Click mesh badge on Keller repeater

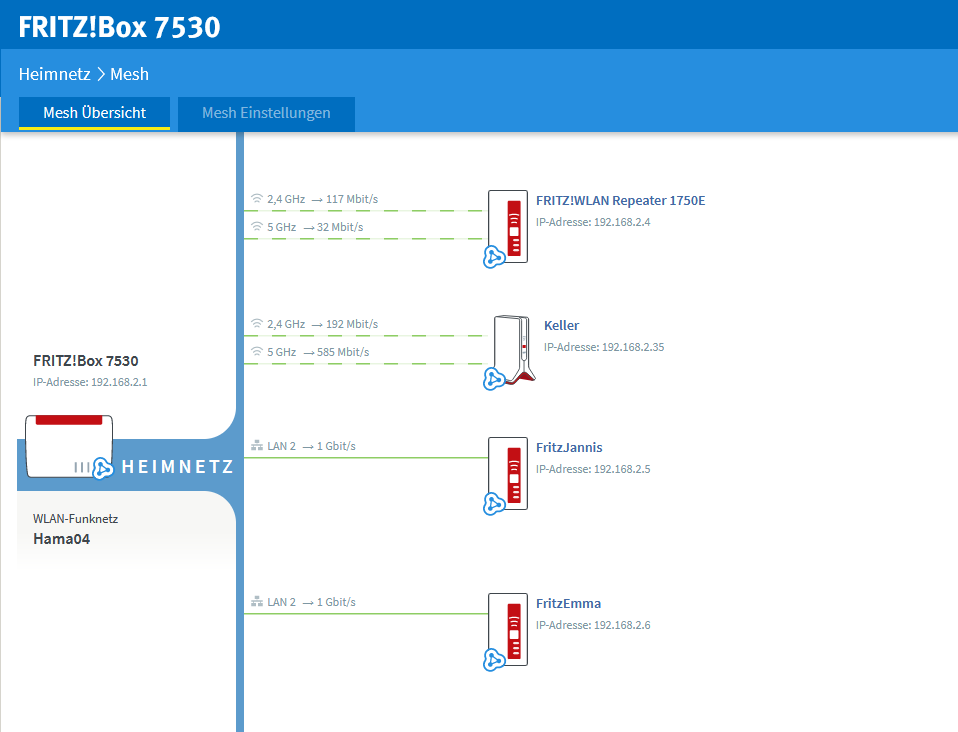tap(494, 379)
